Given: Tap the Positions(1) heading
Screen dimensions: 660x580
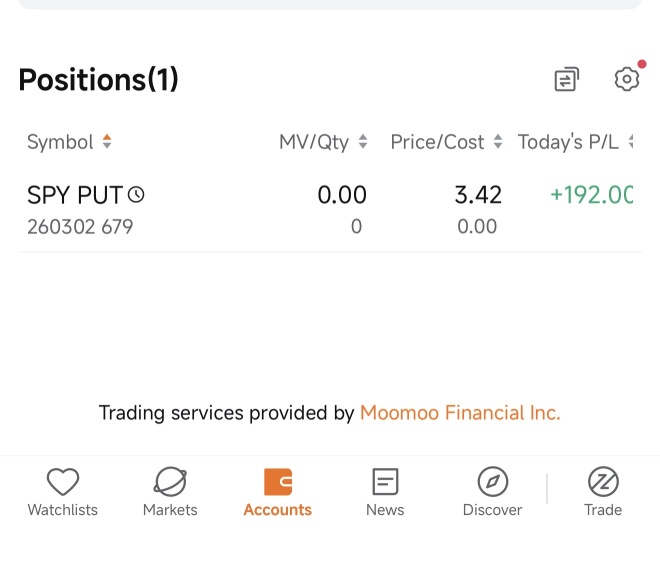Looking at the screenshot, I should 98,80.
